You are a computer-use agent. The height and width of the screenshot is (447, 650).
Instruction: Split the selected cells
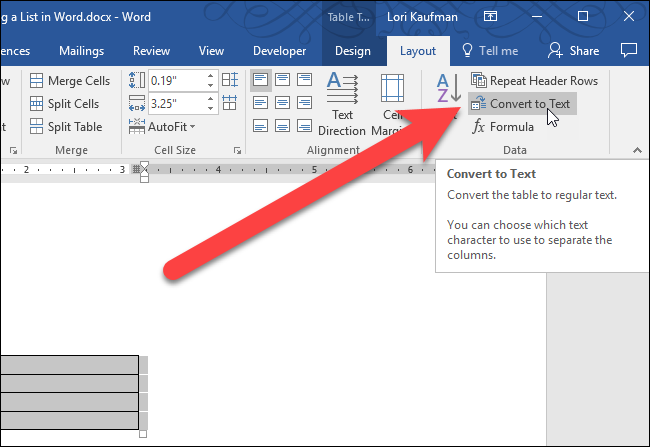(x=66, y=104)
